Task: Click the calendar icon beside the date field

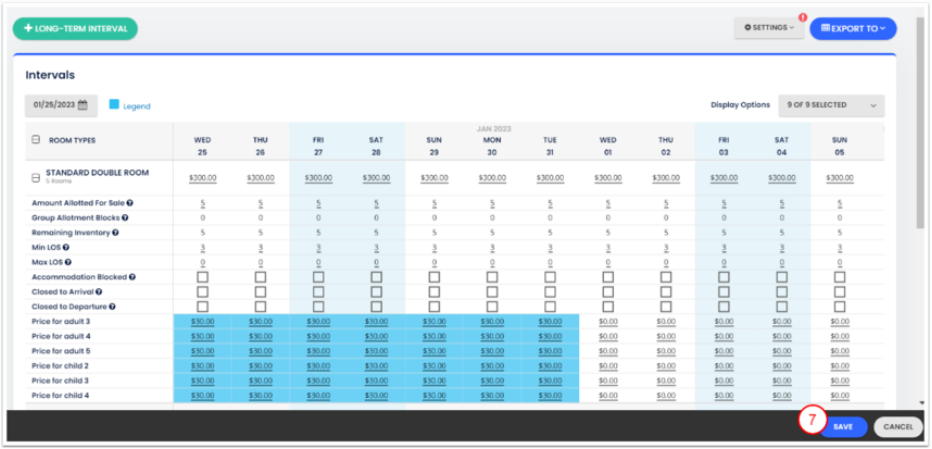Action: click(82, 105)
